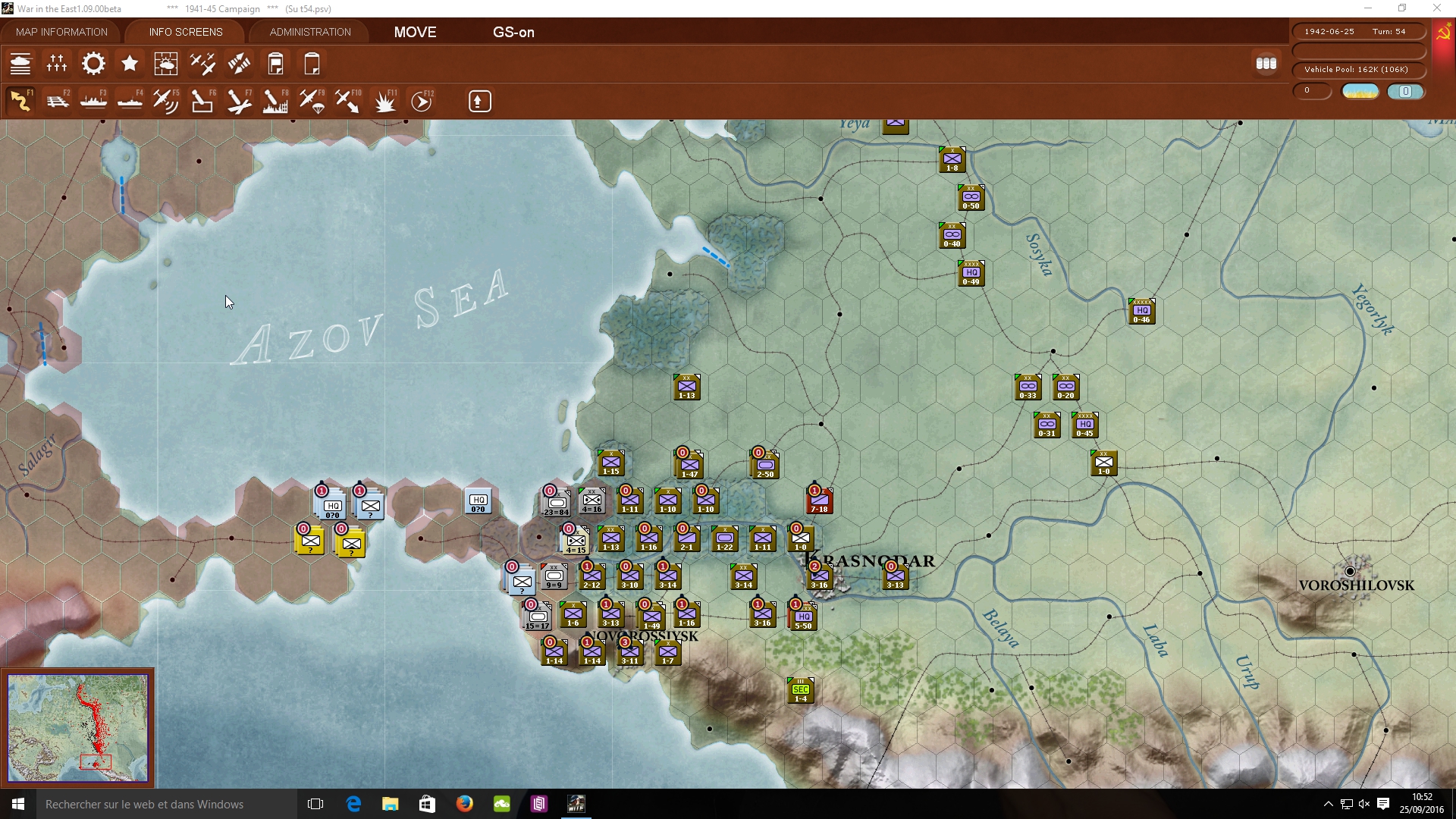Click the VOROSHILOVSK city label
The width and height of the screenshot is (1456, 819).
pos(1357,585)
